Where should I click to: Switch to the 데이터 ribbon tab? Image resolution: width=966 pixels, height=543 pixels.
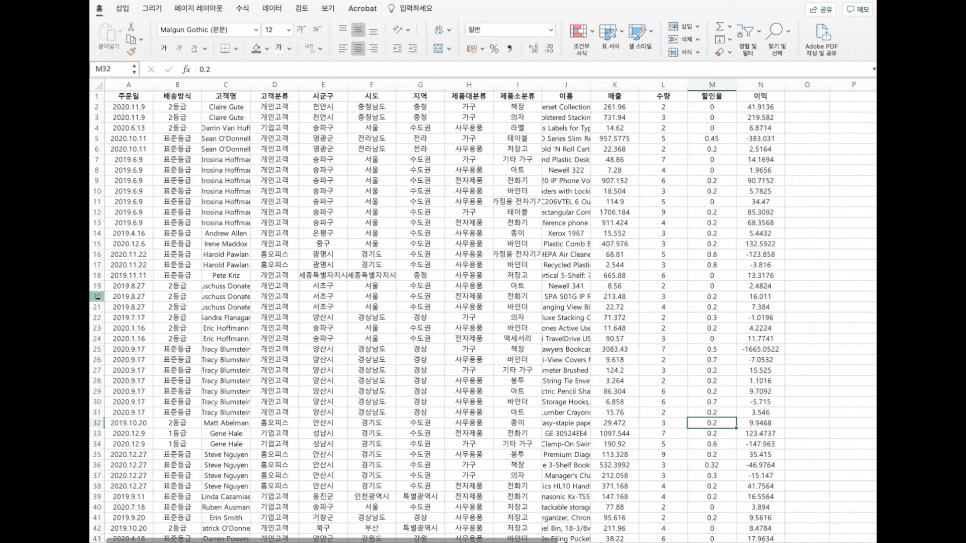272,9
